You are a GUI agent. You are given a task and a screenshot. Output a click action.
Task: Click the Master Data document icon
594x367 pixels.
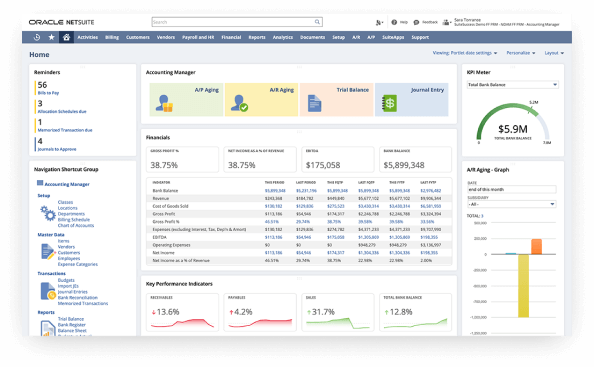(x=48, y=252)
